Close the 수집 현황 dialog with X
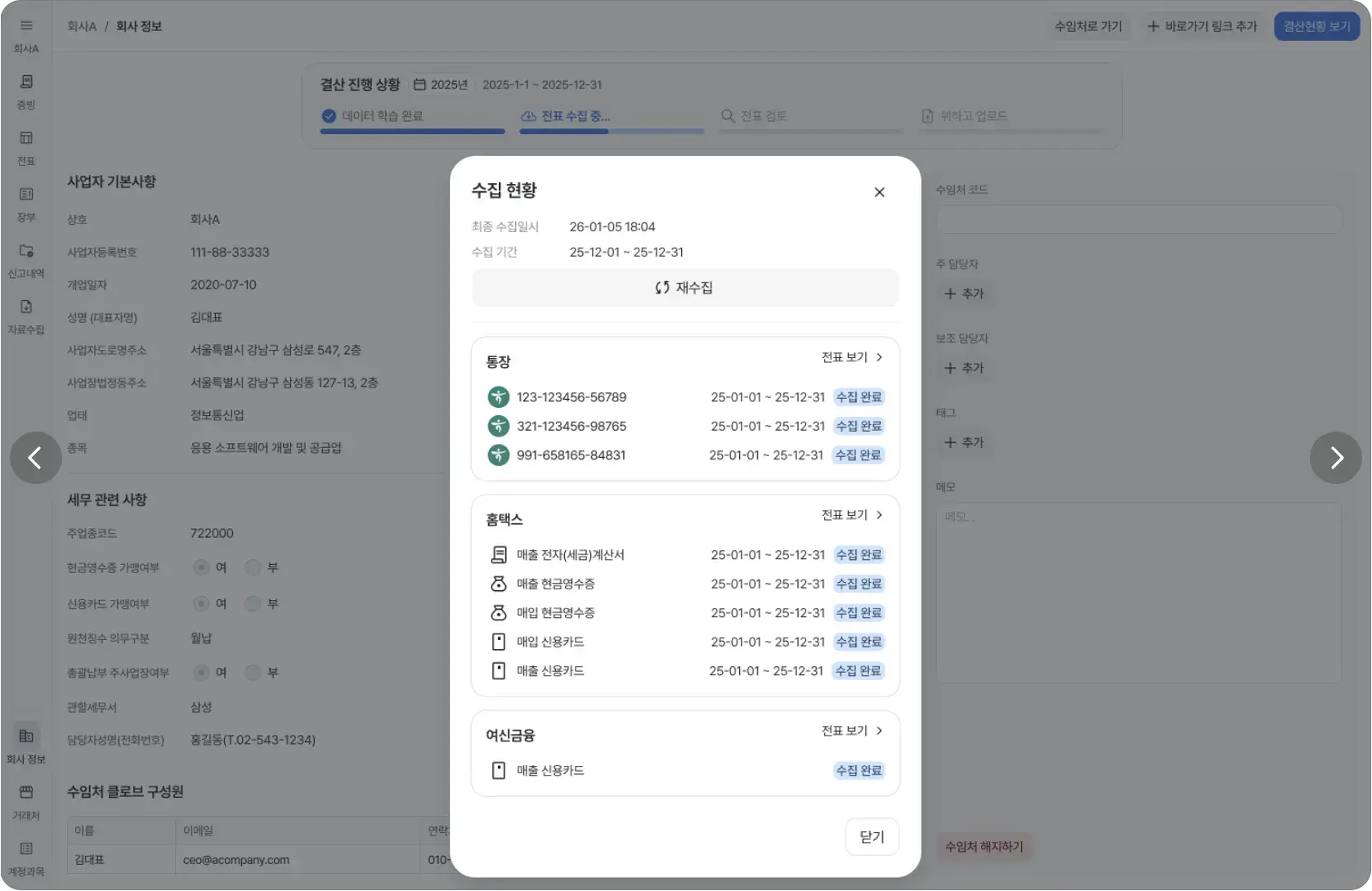The width and height of the screenshot is (1372, 891). [880, 192]
